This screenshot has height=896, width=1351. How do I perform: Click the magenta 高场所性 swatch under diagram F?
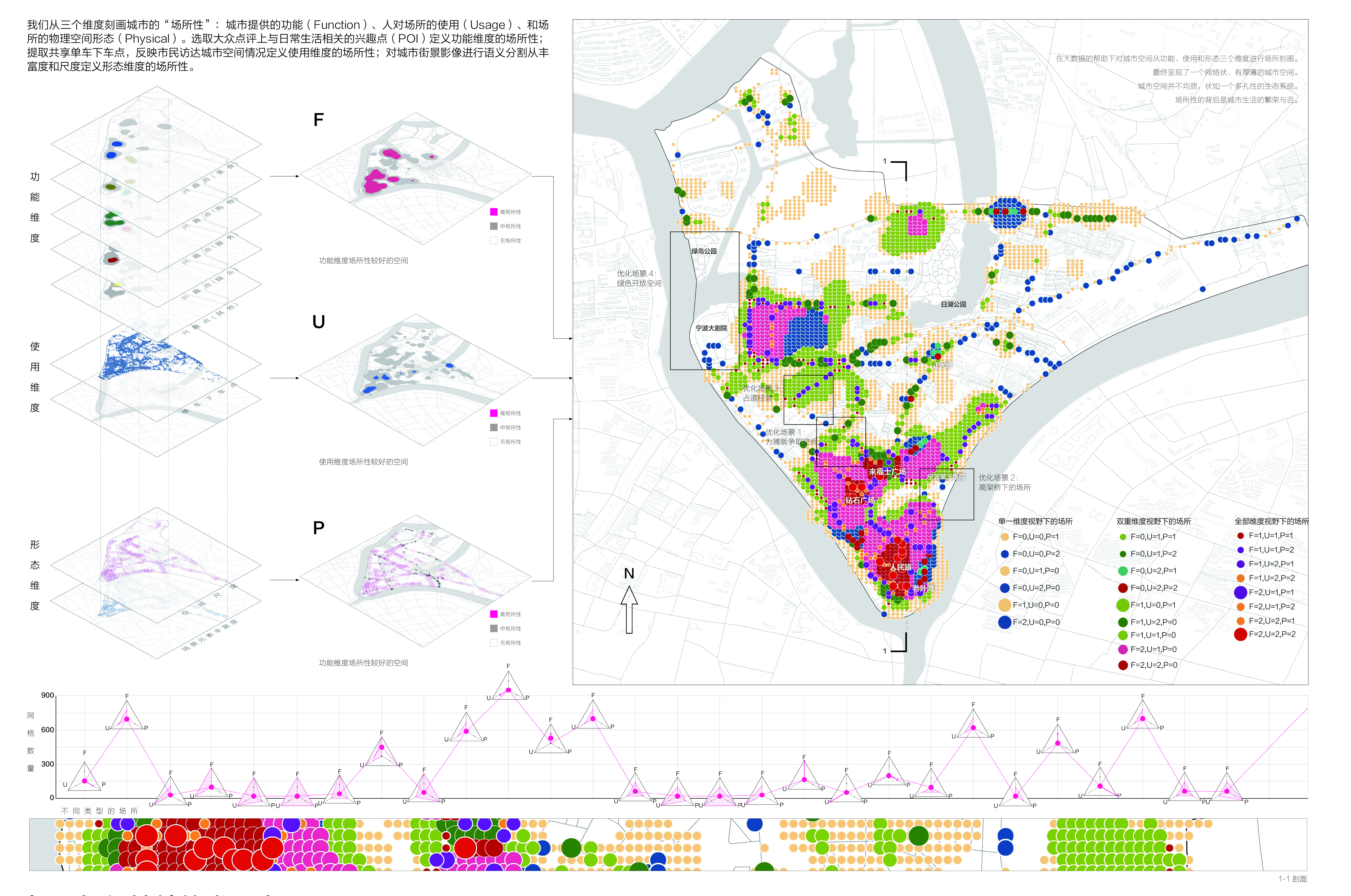click(x=494, y=212)
